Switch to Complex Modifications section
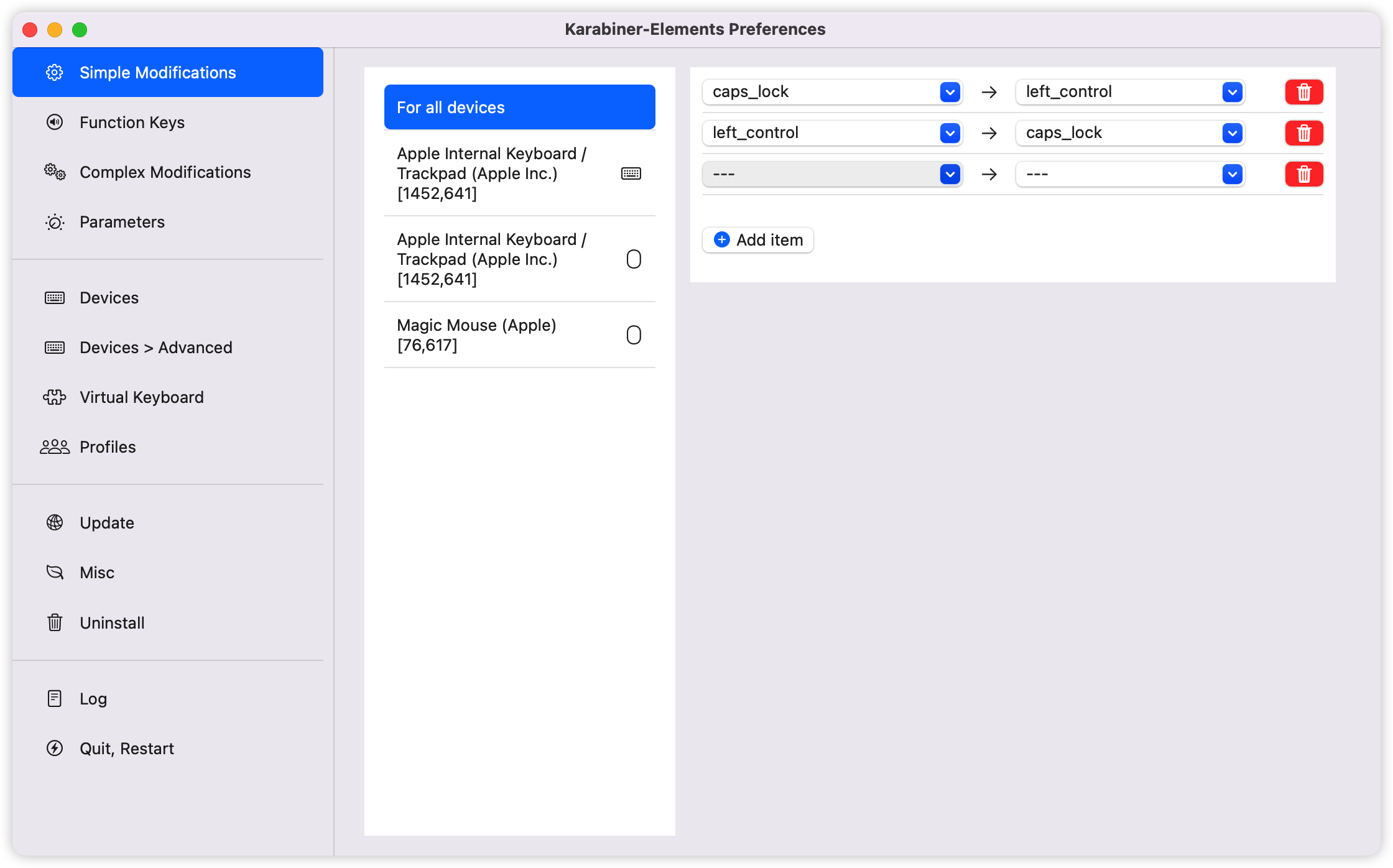 [x=168, y=172]
